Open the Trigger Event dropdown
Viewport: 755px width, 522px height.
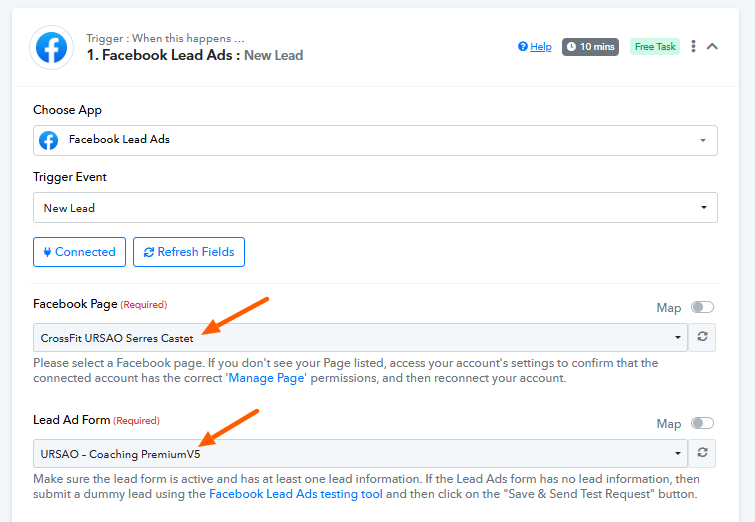pos(375,208)
